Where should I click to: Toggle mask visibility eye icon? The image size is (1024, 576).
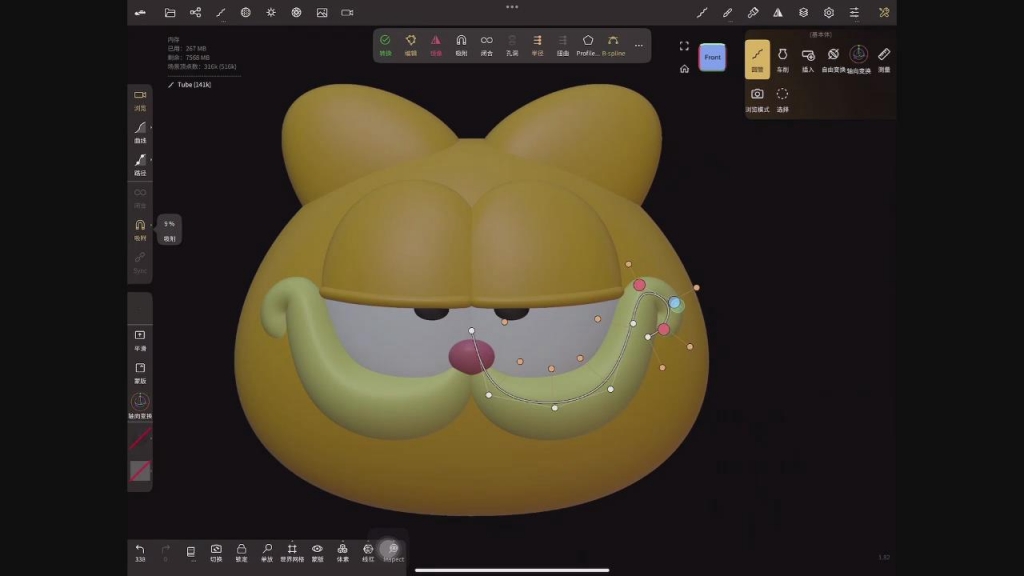point(317,552)
